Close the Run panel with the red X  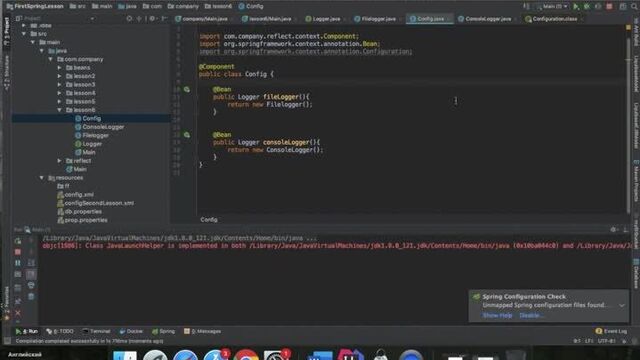tap(18, 313)
